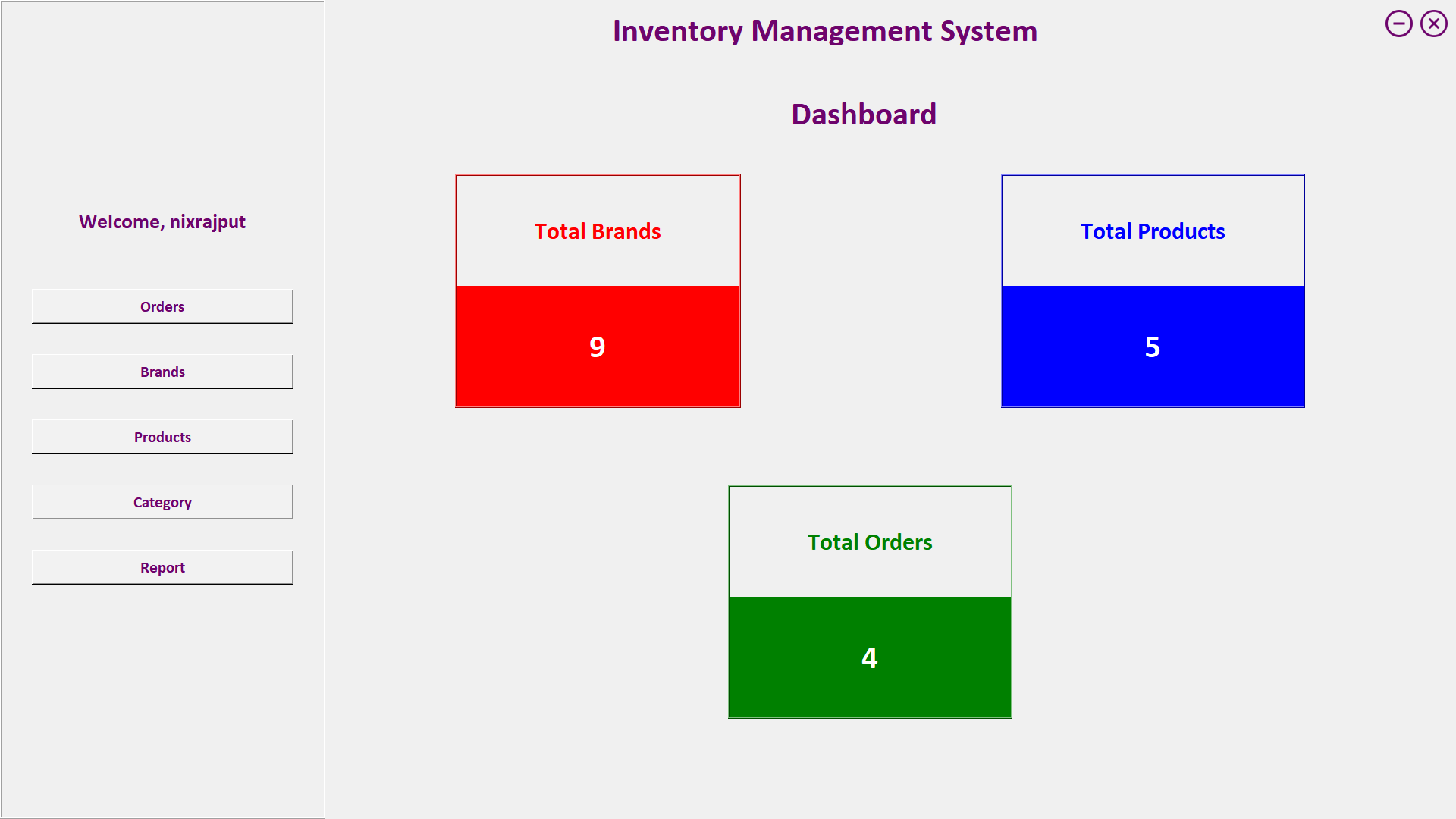Select the green Total Orders count tile

click(868, 655)
